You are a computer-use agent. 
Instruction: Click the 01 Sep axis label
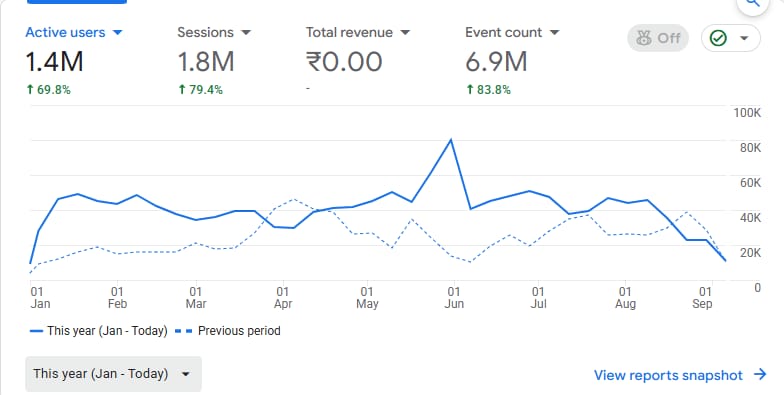click(702, 298)
